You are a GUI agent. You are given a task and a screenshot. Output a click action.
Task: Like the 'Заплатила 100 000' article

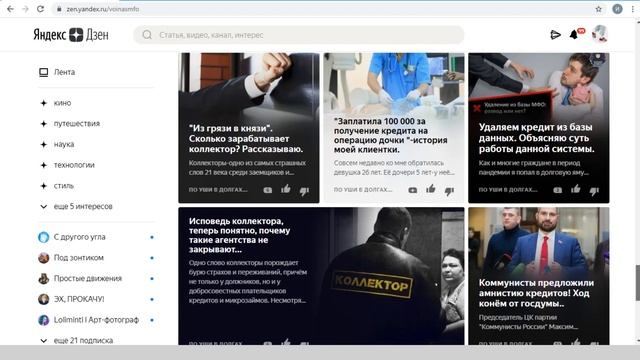click(x=431, y=189)
